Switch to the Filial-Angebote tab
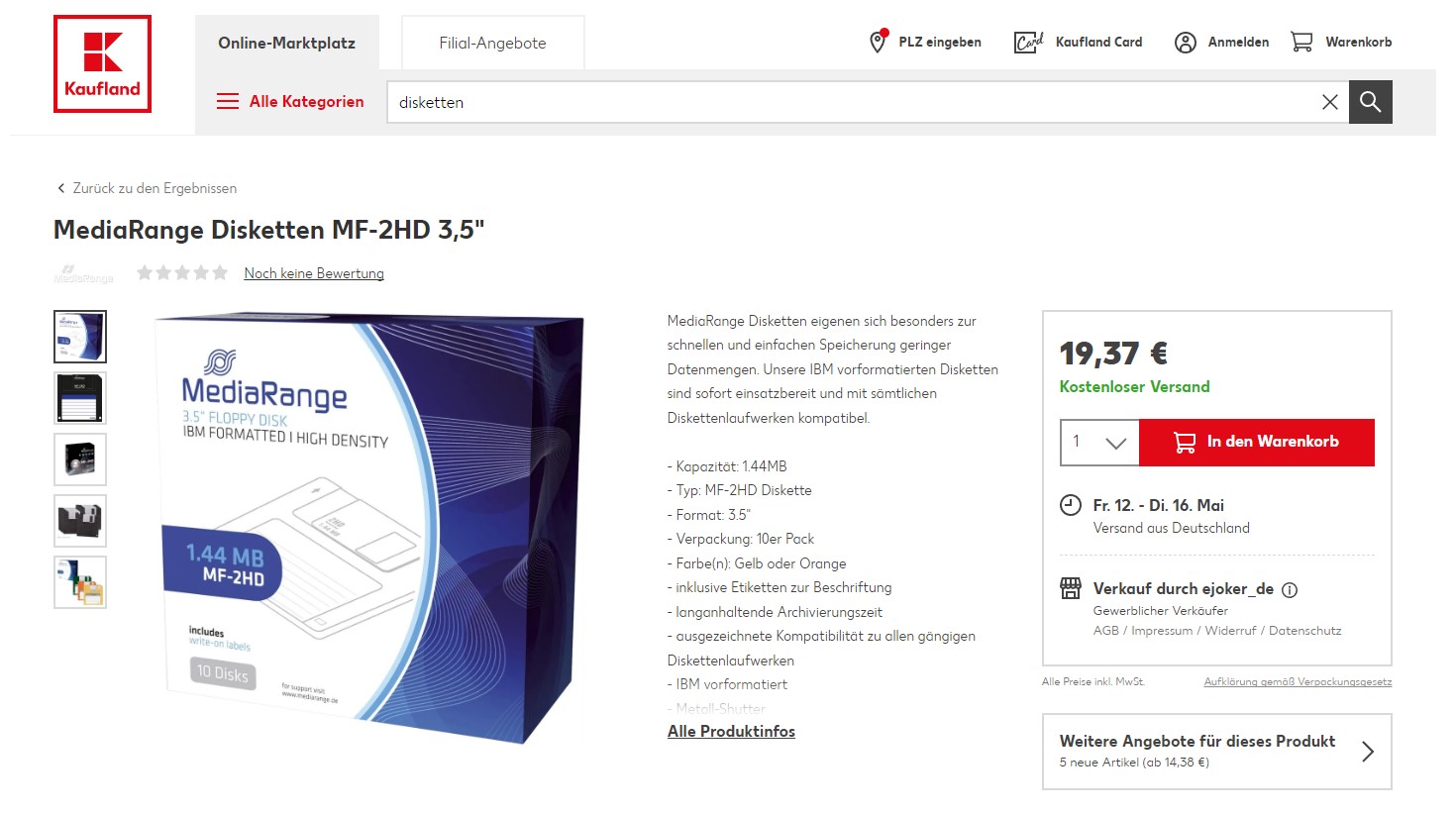The height and width of the screenshot is (815, 1456). [x=492, y=43]
